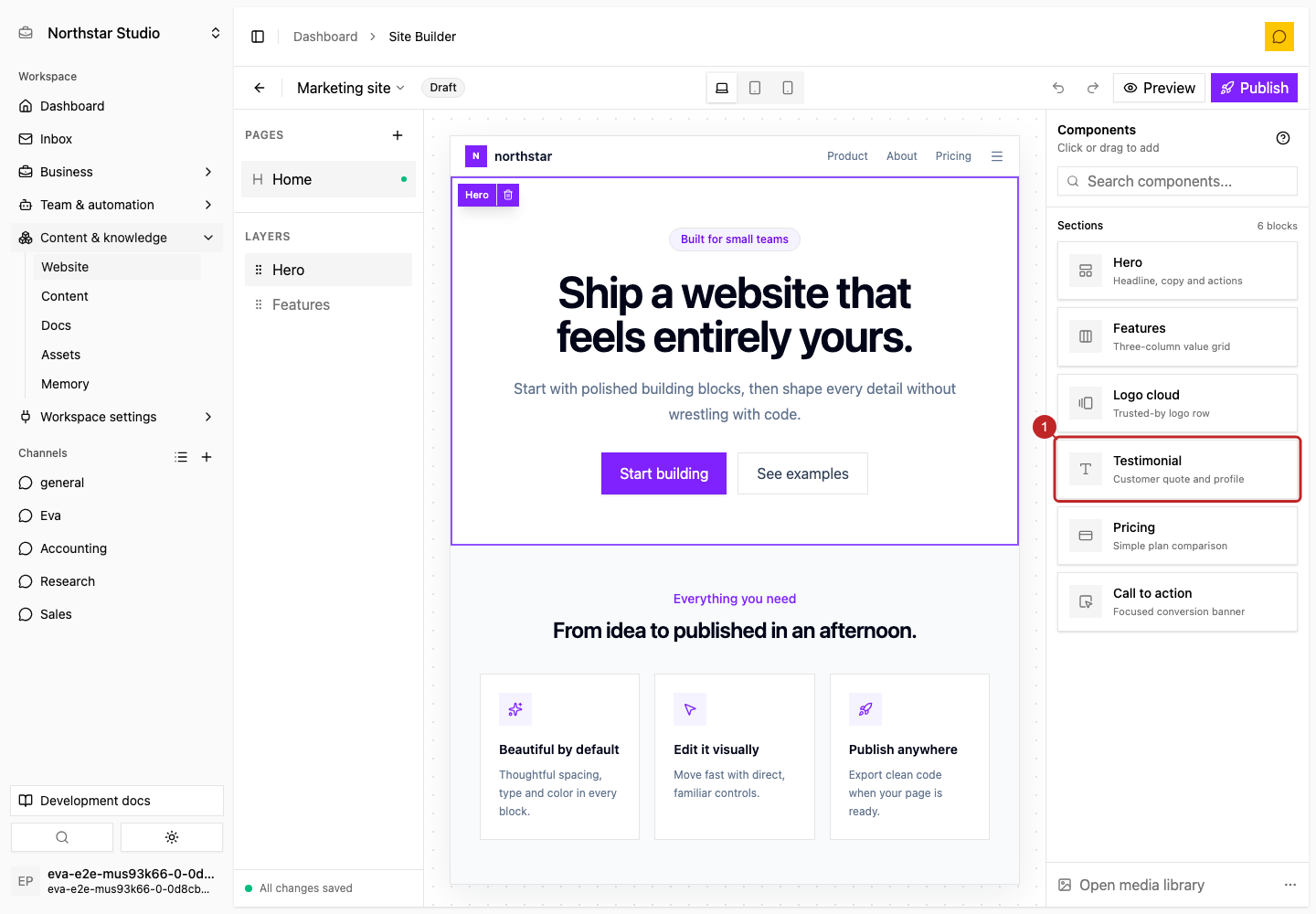Viewport: 1316px width, 914px height.
Task: Open the Components help question icon
Action: tap(1283, 138)
